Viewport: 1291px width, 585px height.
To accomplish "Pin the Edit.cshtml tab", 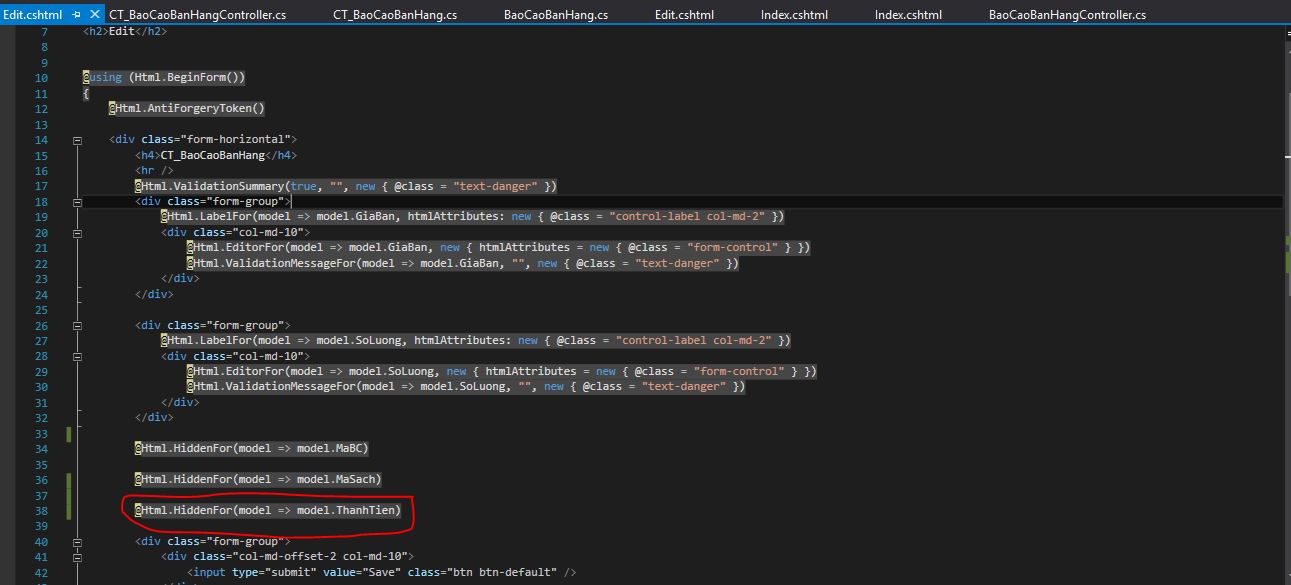I will [x=76, y=15].
